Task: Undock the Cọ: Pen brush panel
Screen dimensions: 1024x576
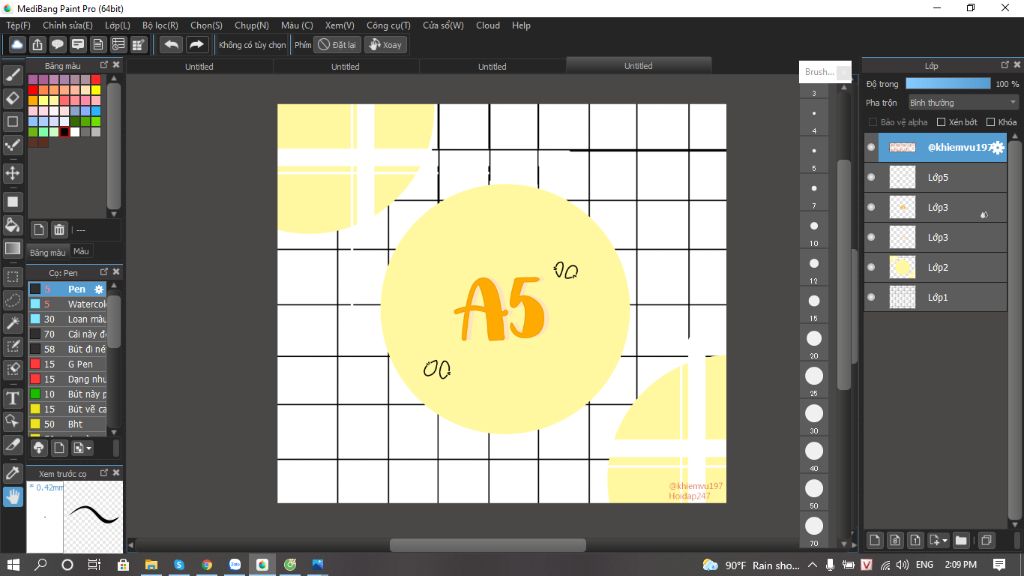Action: point(104,272)
